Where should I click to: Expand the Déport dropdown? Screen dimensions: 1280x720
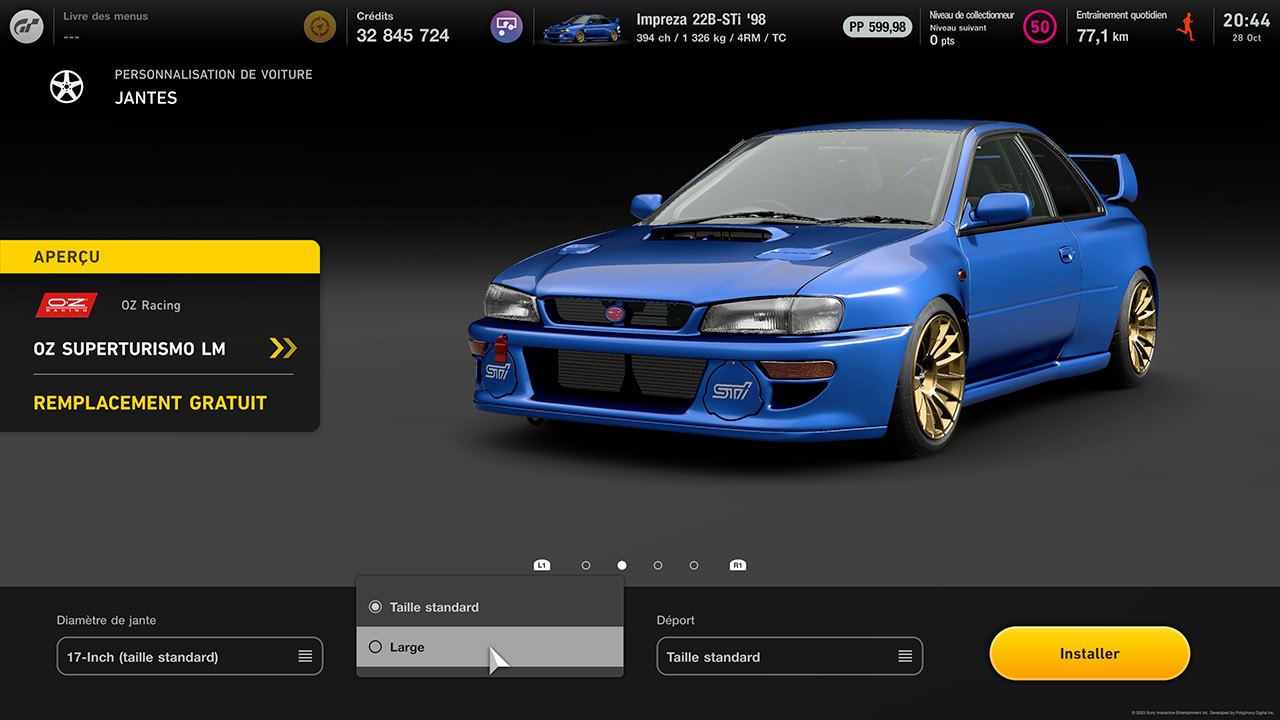pyautogui.click(x=790, y=657)
